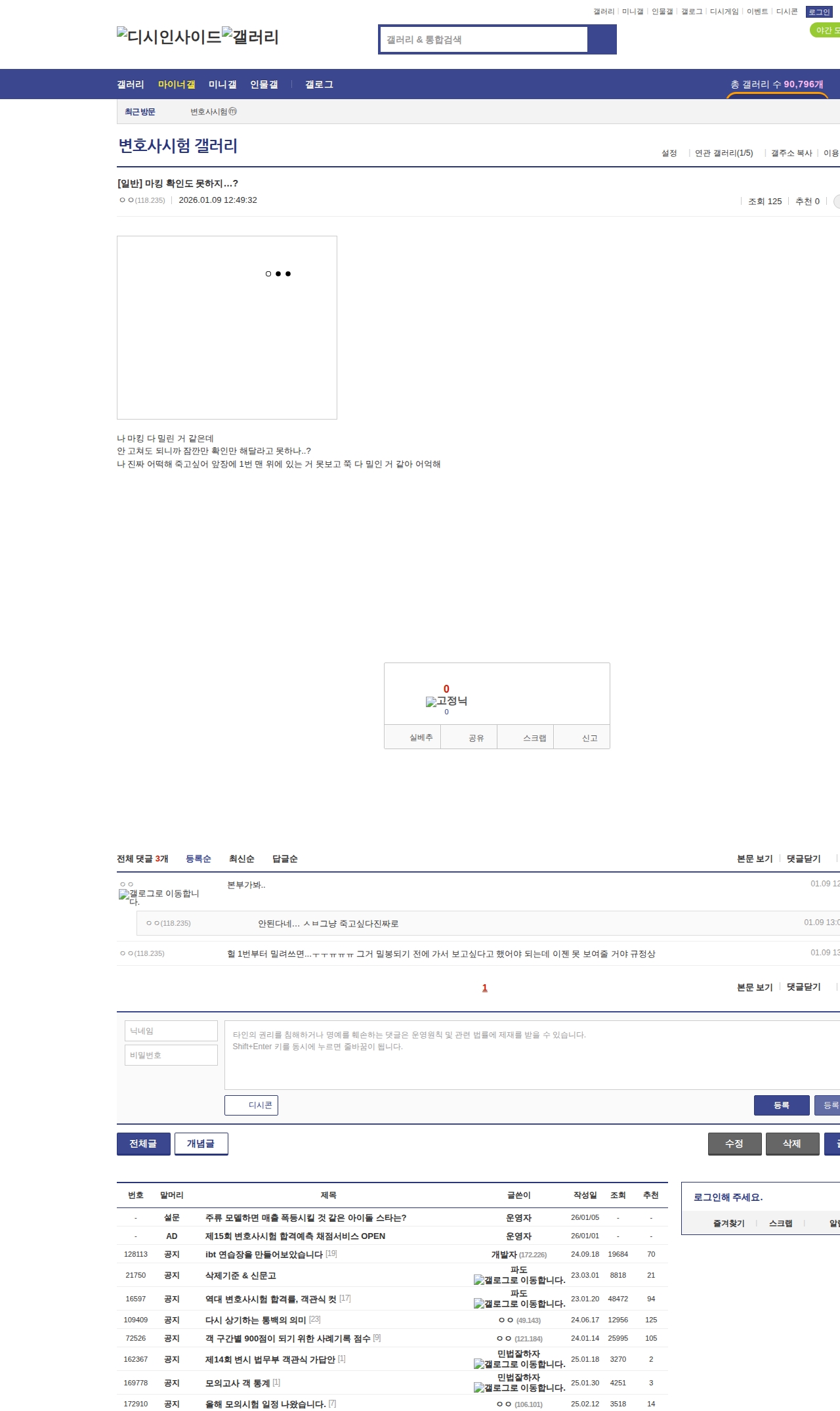The height and width of the screenshot is (1411, 840).
Task: Click 실베추 button
Action: coord(412,737)
